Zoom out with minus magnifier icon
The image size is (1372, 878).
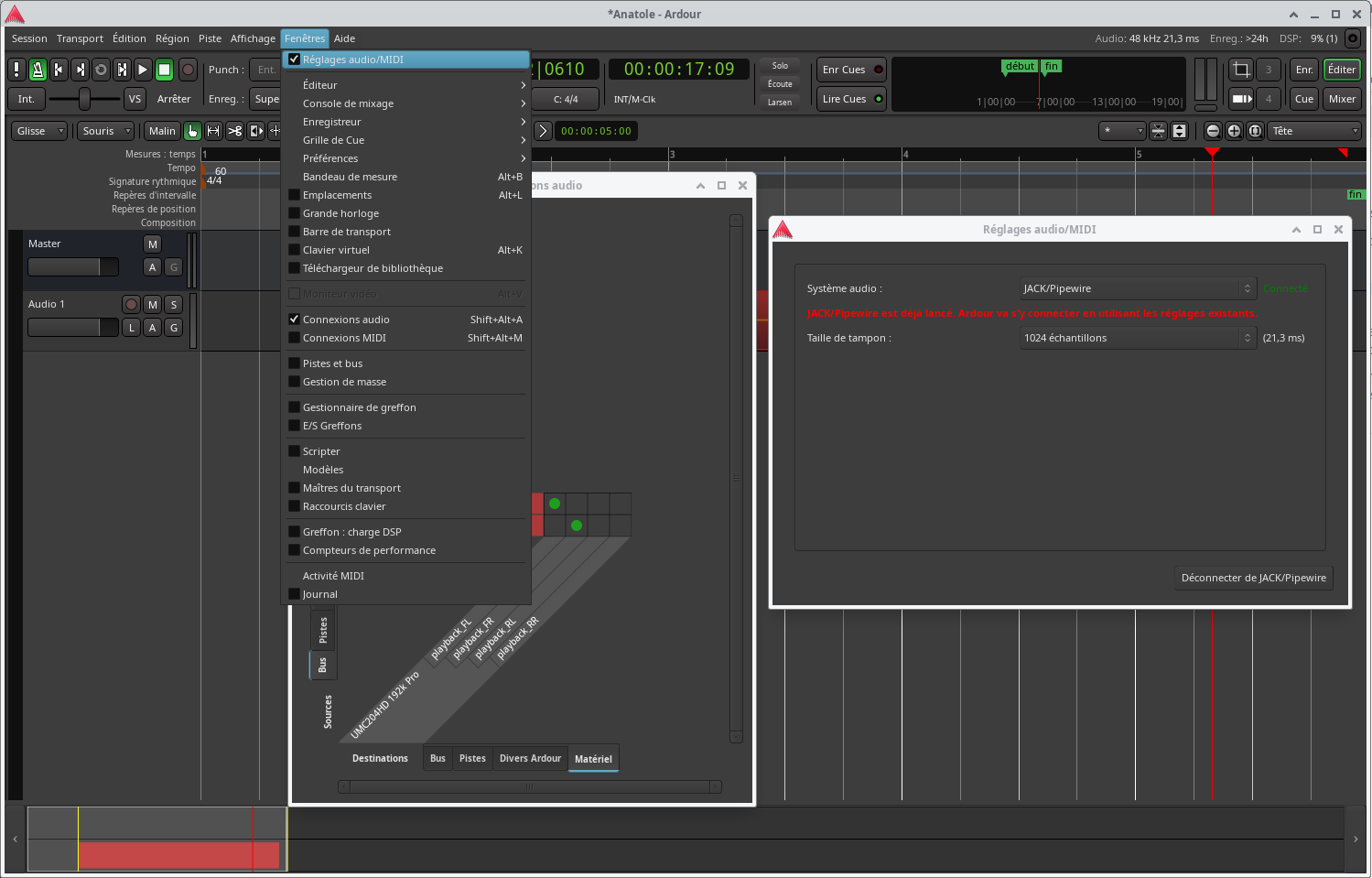[1213, 131]
